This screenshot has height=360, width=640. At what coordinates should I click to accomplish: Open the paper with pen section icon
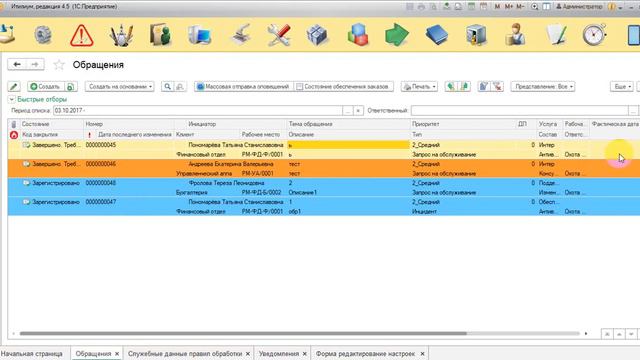[557, 35]
